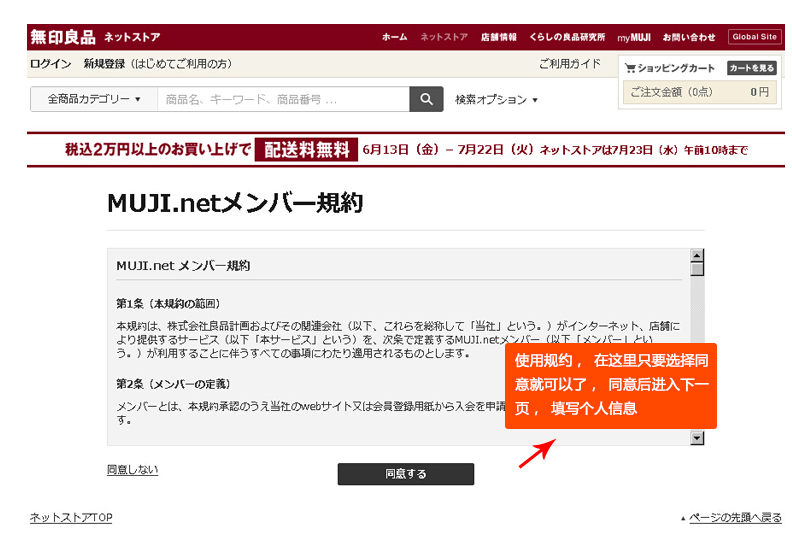
Task: Click the terms box scrollbar thumb
Action: 697,269
